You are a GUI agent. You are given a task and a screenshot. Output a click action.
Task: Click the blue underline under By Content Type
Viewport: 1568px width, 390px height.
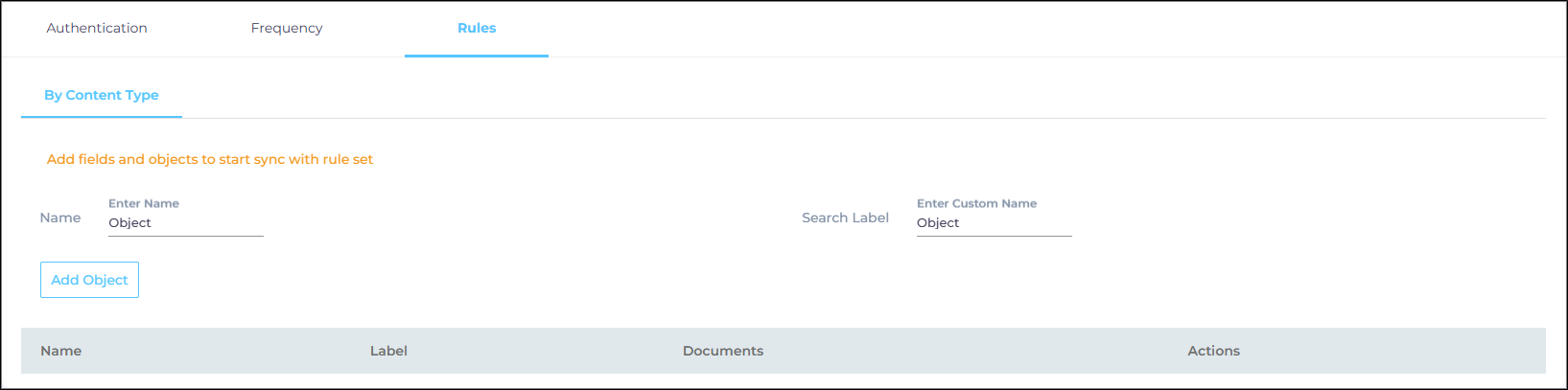click(102, 117)
